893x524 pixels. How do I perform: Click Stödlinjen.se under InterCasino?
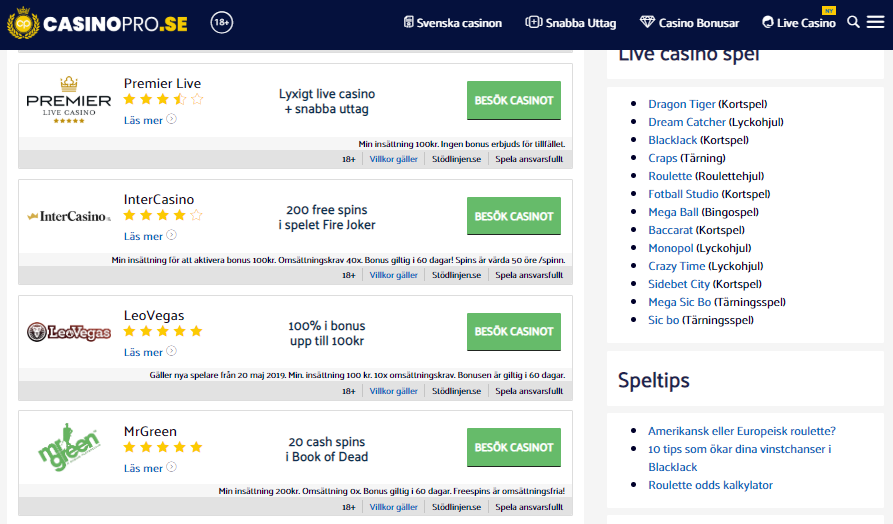(x=456, y=275)
